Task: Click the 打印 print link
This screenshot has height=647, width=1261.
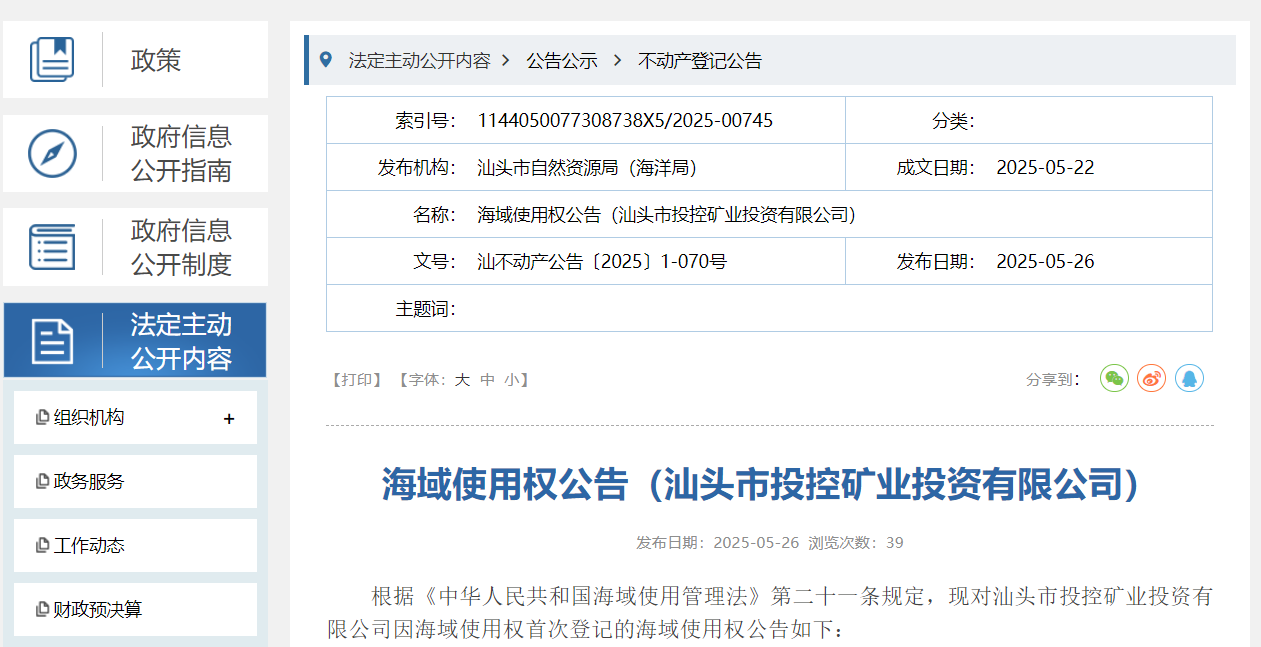Action: pos(357,380)
